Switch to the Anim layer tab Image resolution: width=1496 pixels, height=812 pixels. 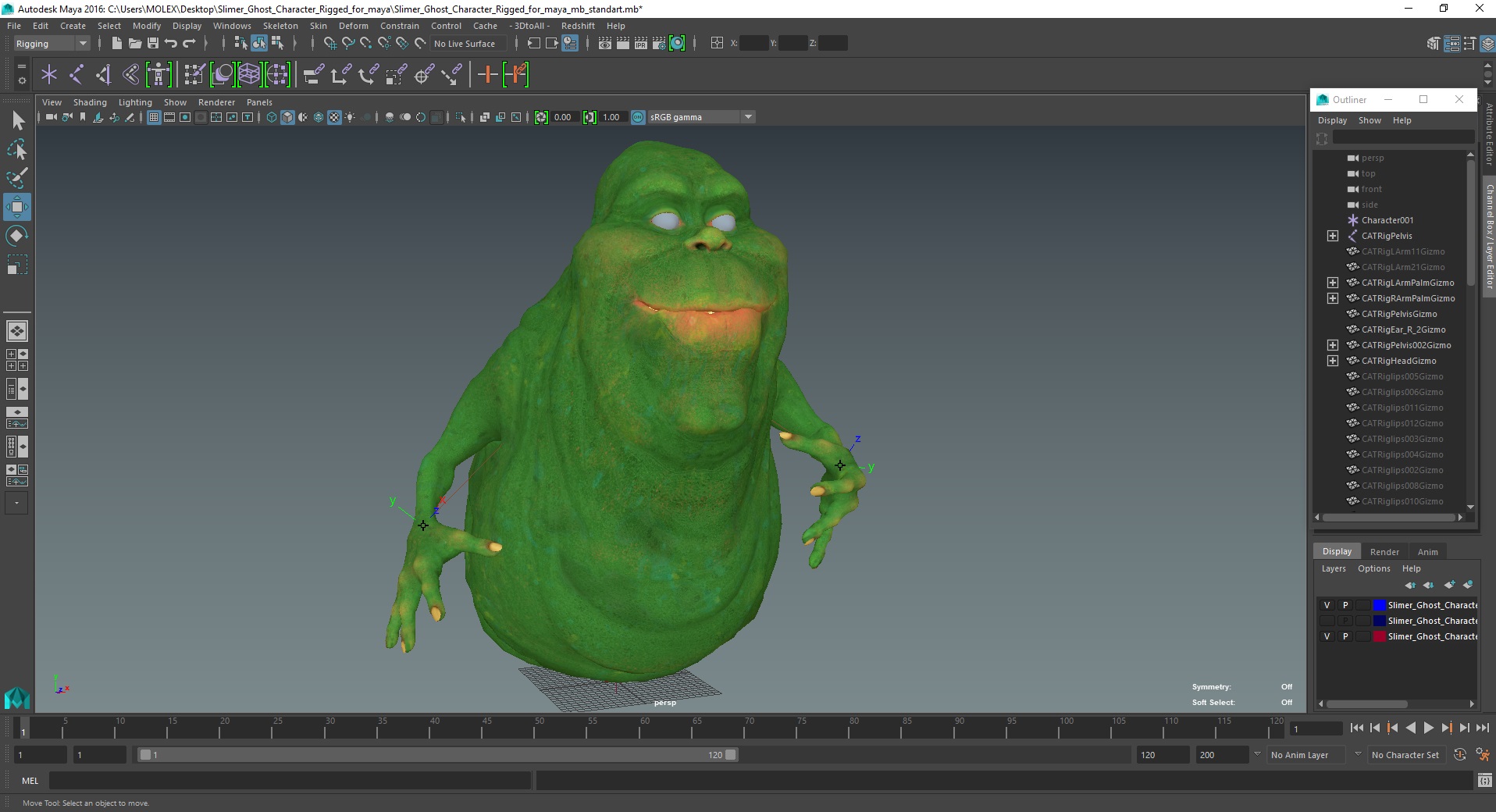[1427, 551]
